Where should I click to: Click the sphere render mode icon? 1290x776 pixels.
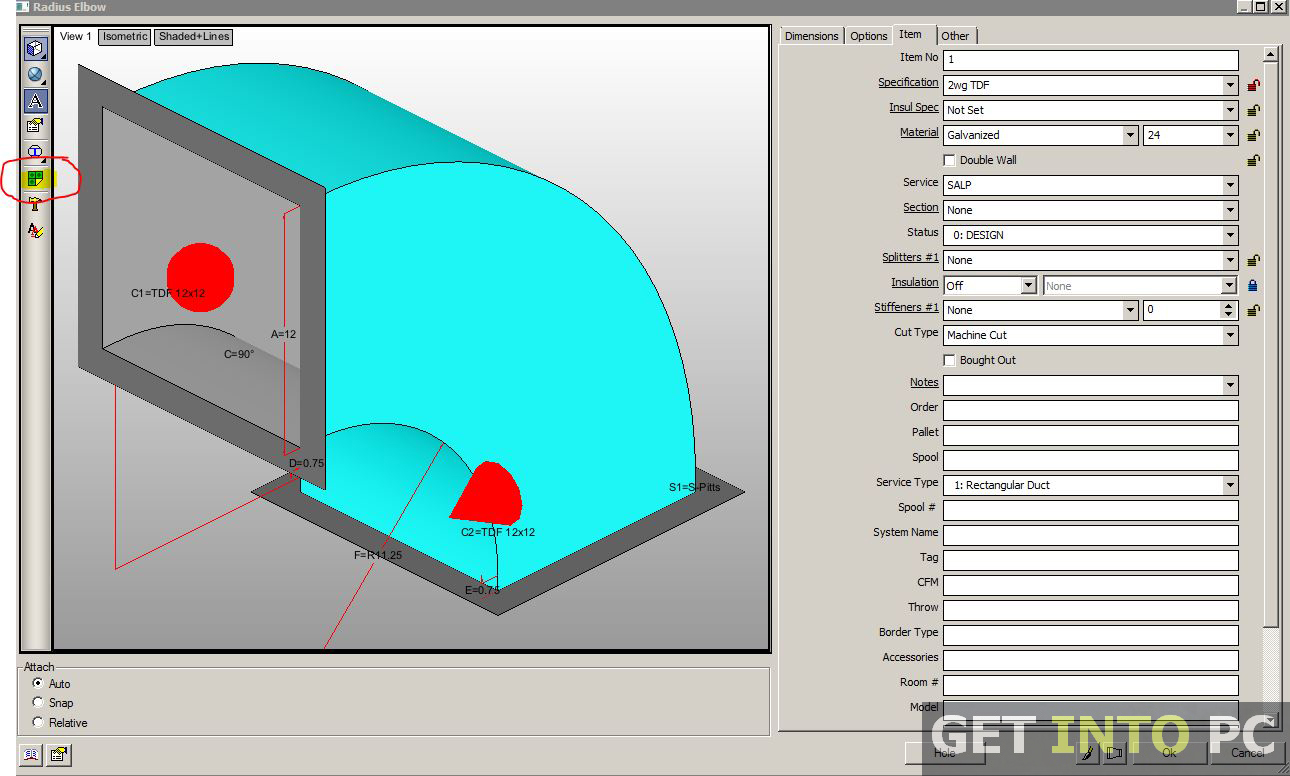(x=36, y=74)
